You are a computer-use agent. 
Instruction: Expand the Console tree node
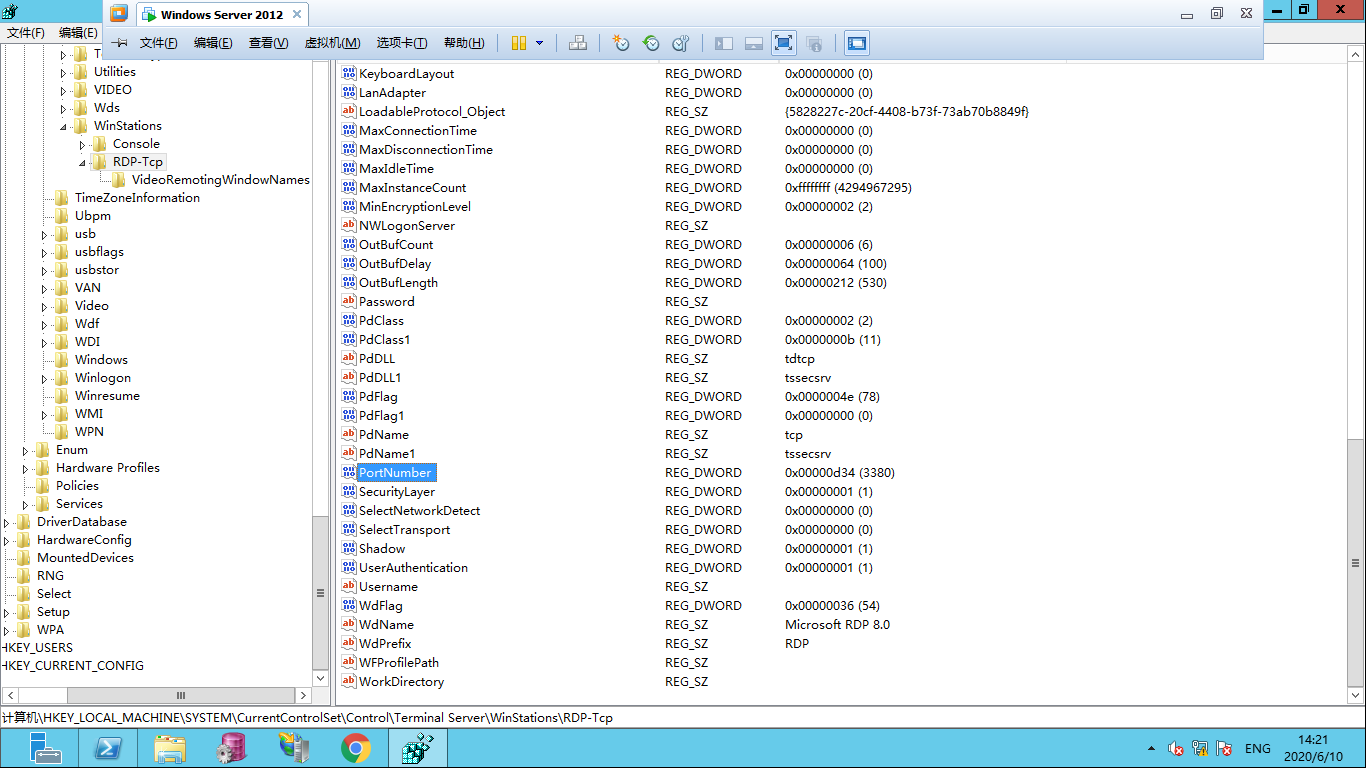pyautogui.click(x=83, y=144)
